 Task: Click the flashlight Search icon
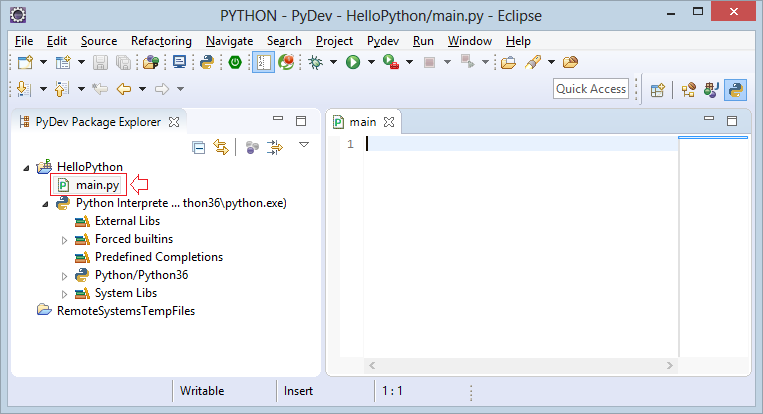pos(533,62)
